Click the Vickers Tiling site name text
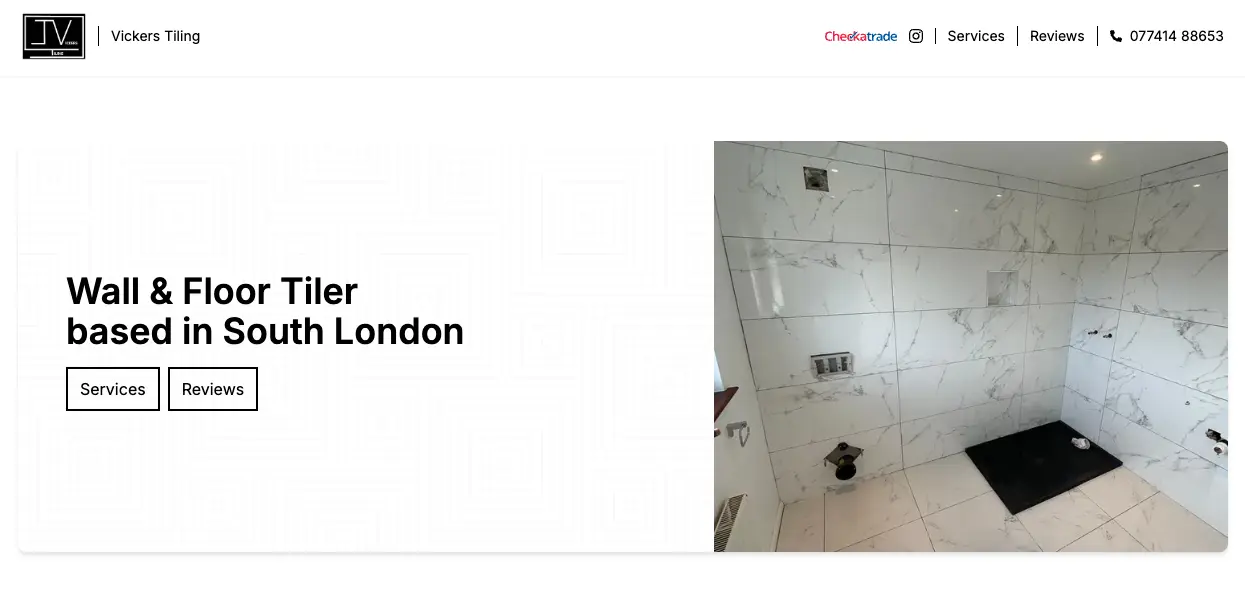 pyautogui.click(x=155, y=36)
